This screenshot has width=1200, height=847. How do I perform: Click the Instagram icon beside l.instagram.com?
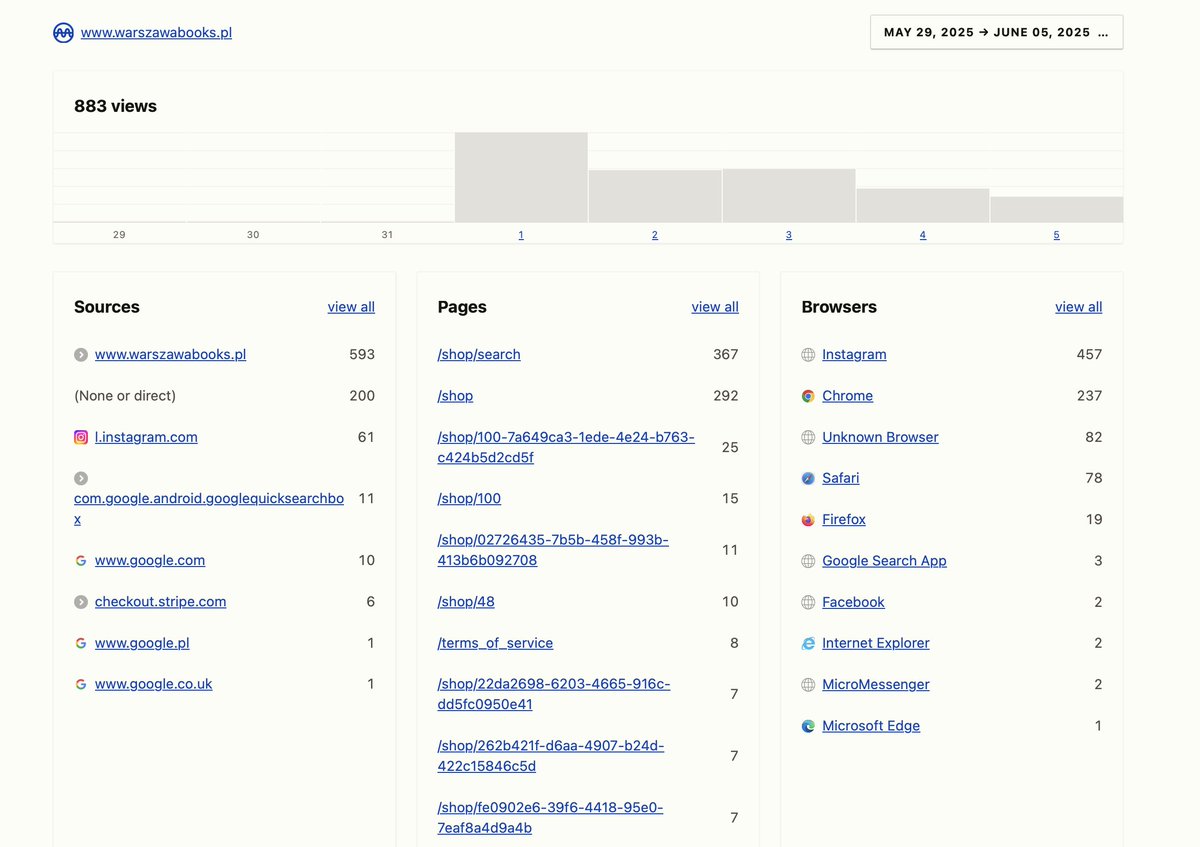point(80,437)
